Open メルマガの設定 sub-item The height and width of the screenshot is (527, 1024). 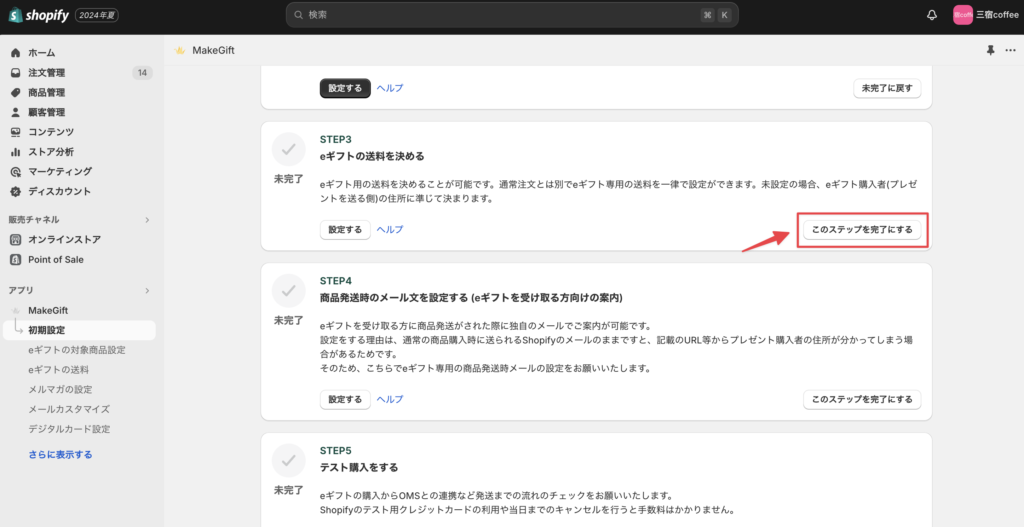(x=60, y=389)
